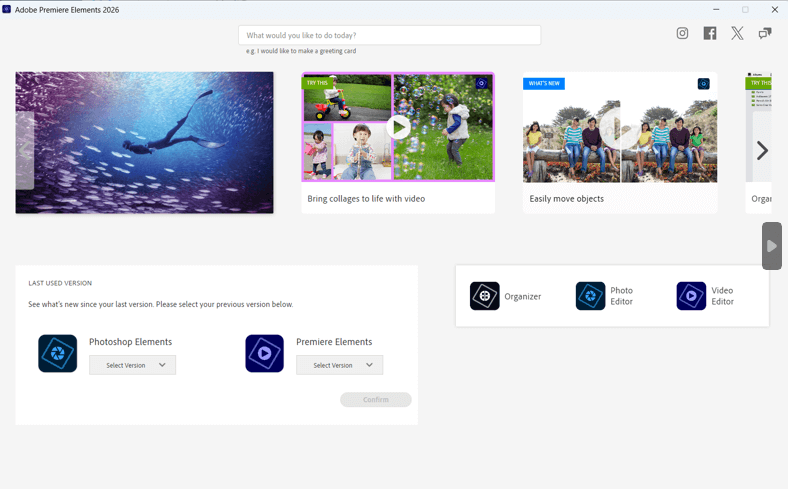Viewport: 788px width, 489px height.
Task: Click the Photoshop Elements logo icon
Action: (x=58, y=353)
